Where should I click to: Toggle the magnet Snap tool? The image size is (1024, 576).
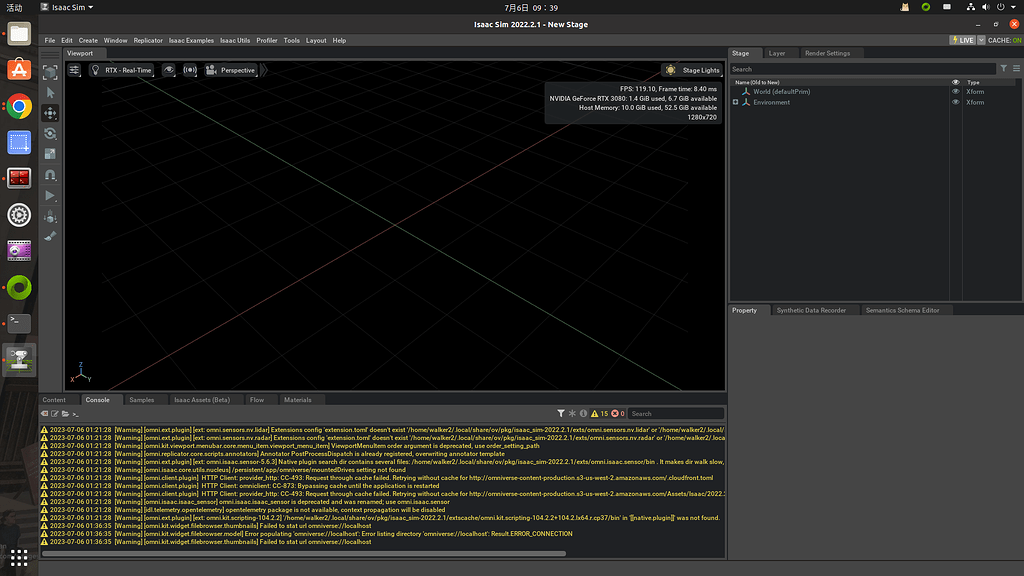pos(50,175)
